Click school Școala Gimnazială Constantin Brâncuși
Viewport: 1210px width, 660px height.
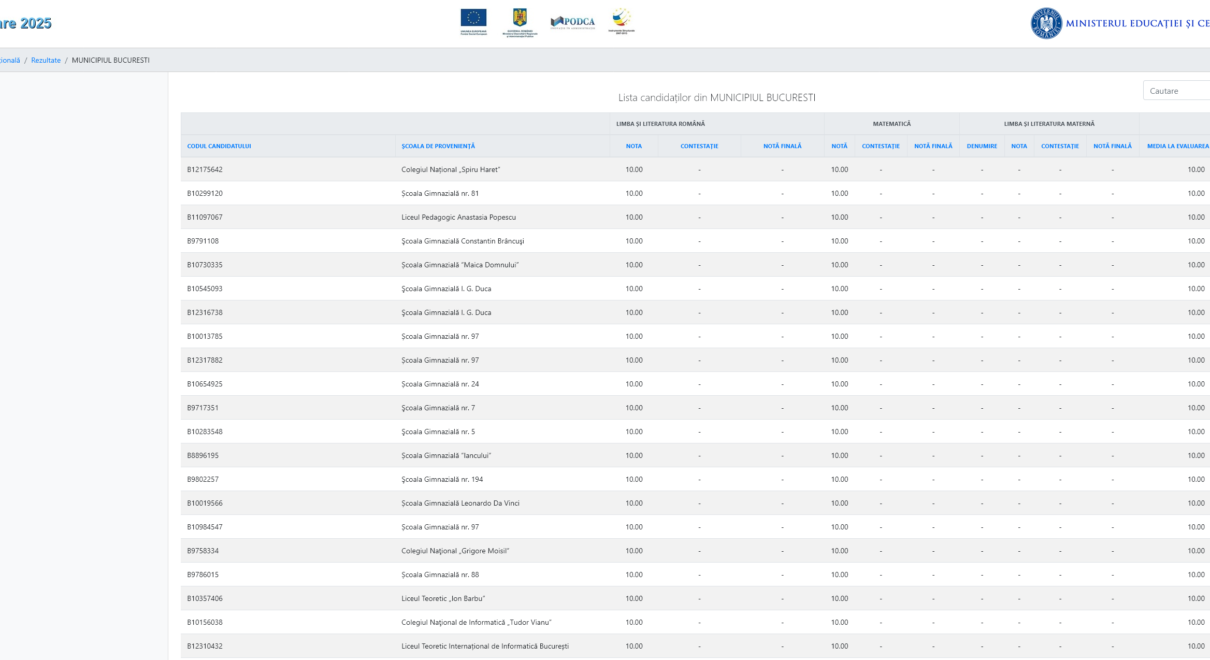click(x=463, y=241)
